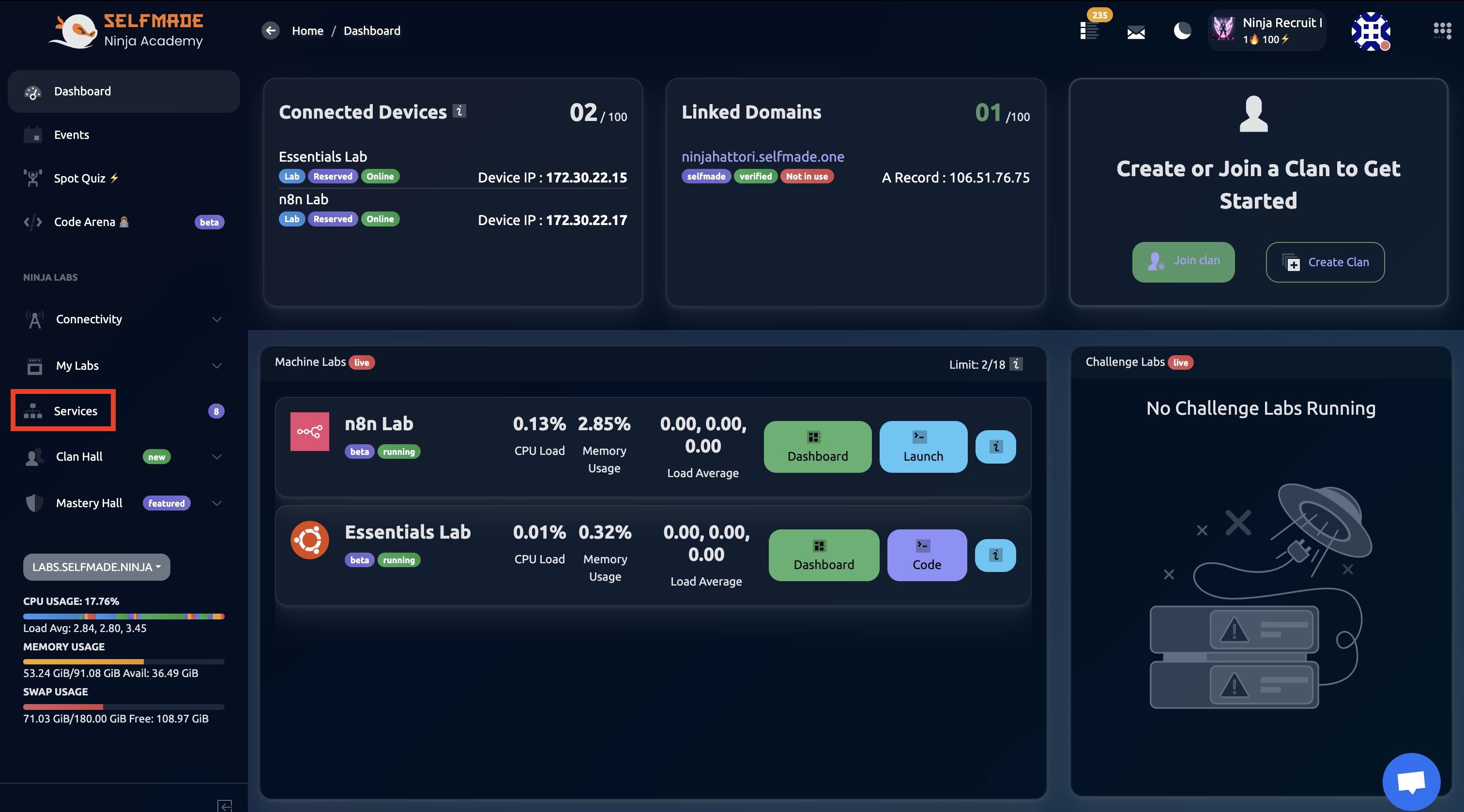The width and height of the screenshot is (1464, 812).
Task: Open the mail envelope icon
Action: pyautogui.click(x=1135, y=32)
